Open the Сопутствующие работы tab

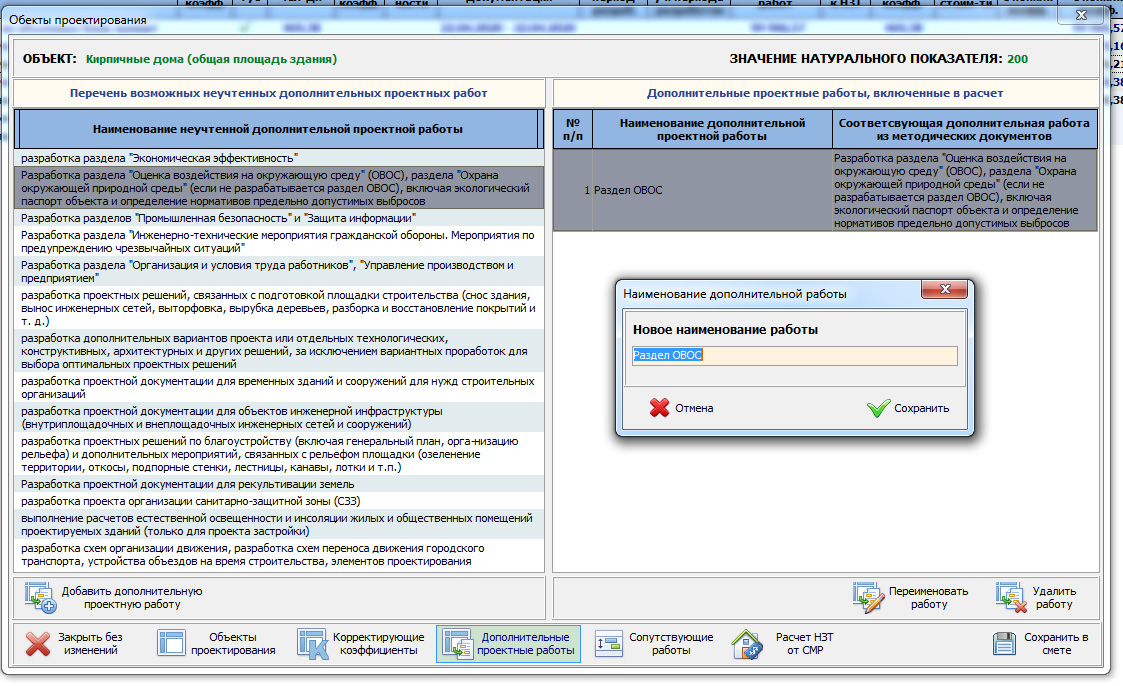[x=654, y=643]
